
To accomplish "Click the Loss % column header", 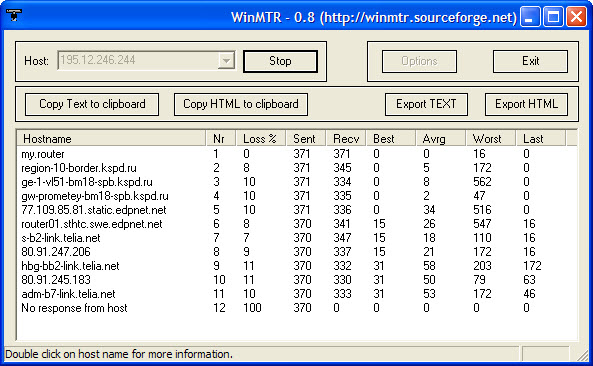I will pos(261,139).
